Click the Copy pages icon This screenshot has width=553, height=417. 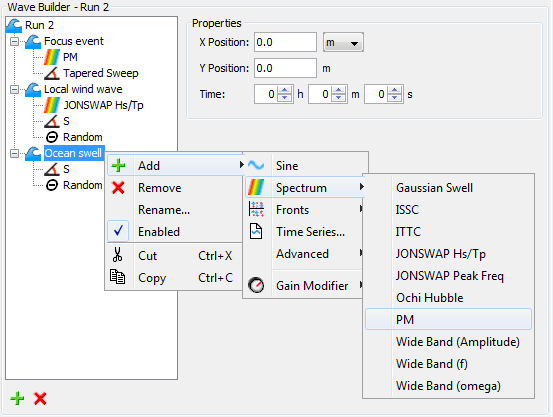click(117, 277)
